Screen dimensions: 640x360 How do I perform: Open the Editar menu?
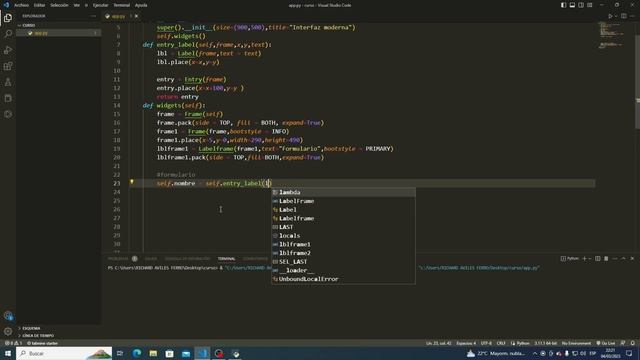39,5
